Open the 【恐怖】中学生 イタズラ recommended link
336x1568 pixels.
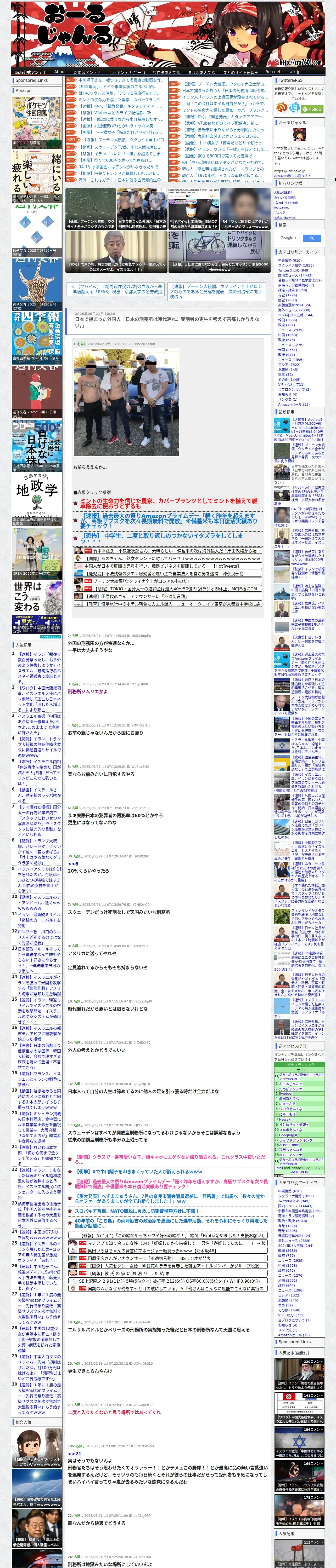(162, 539)
